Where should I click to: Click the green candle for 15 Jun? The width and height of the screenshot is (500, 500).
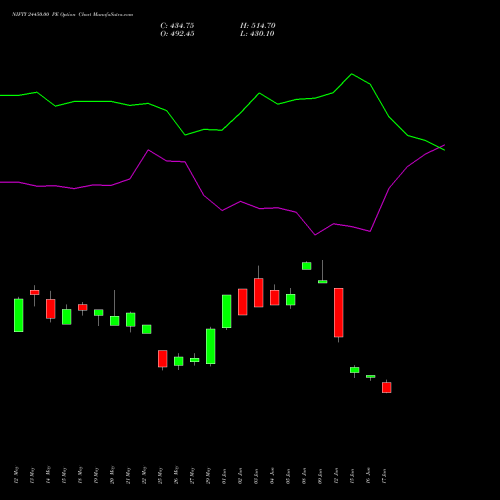click(x=355, y=370)
